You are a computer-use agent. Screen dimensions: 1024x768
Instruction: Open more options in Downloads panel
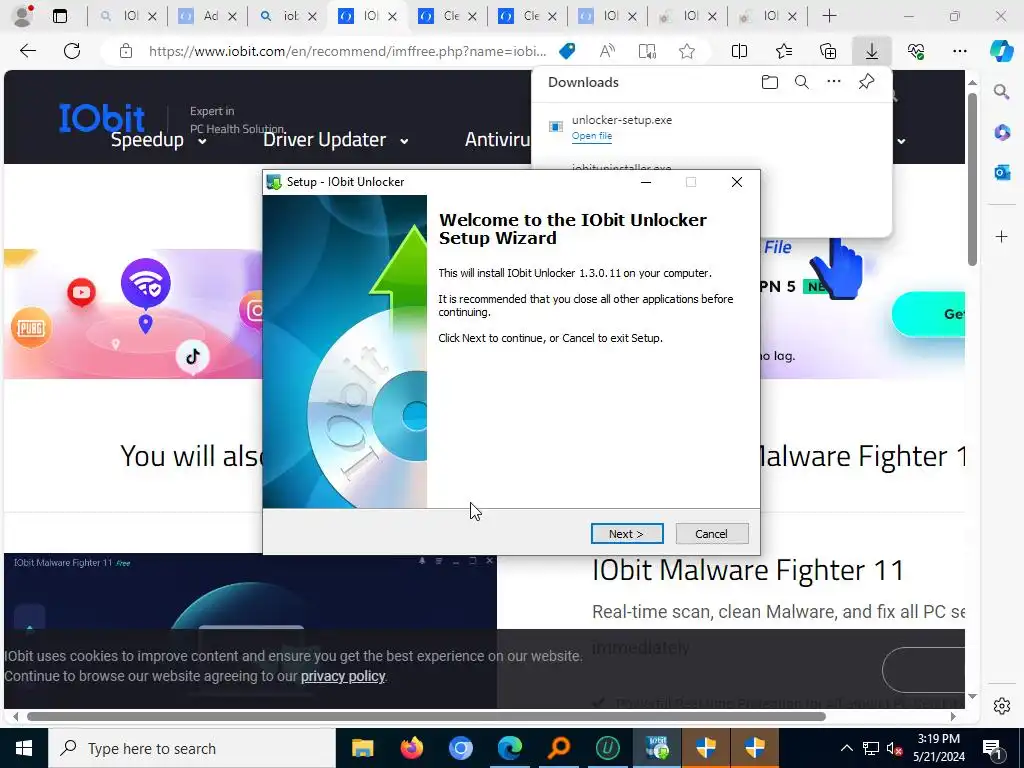click(x=834, y=82)
